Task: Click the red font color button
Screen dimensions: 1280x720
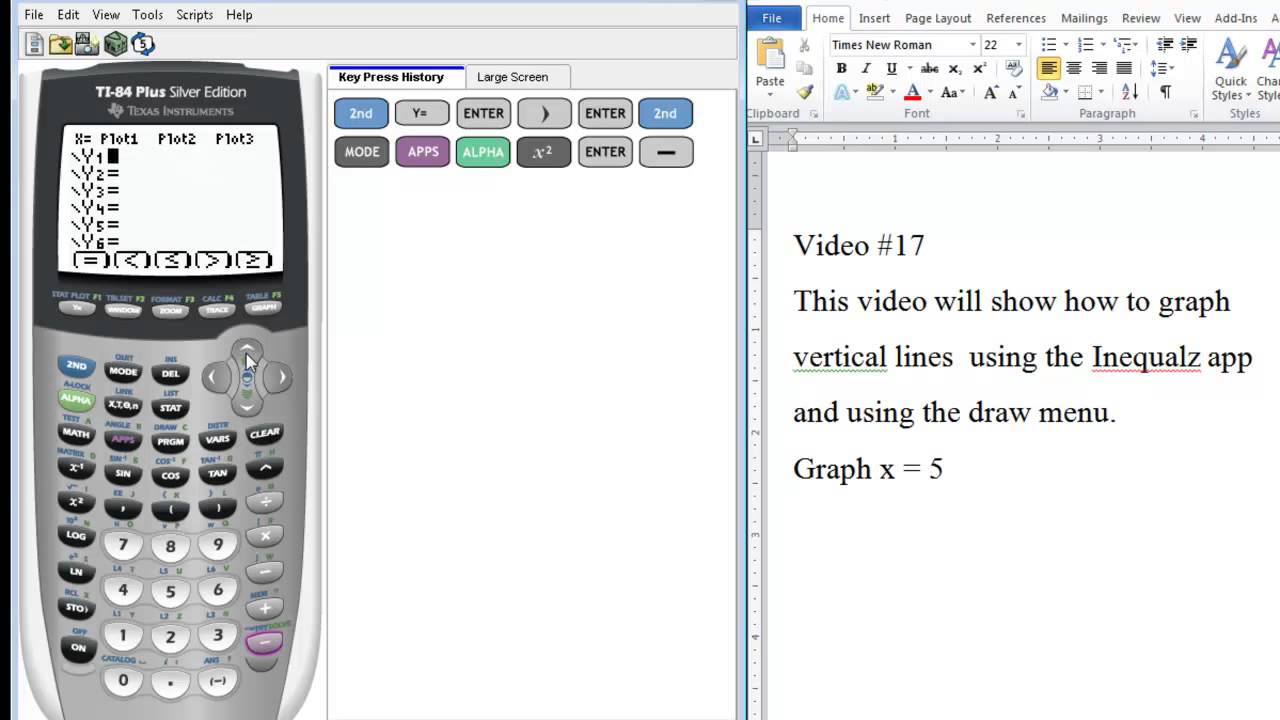Action: point(912,92)
